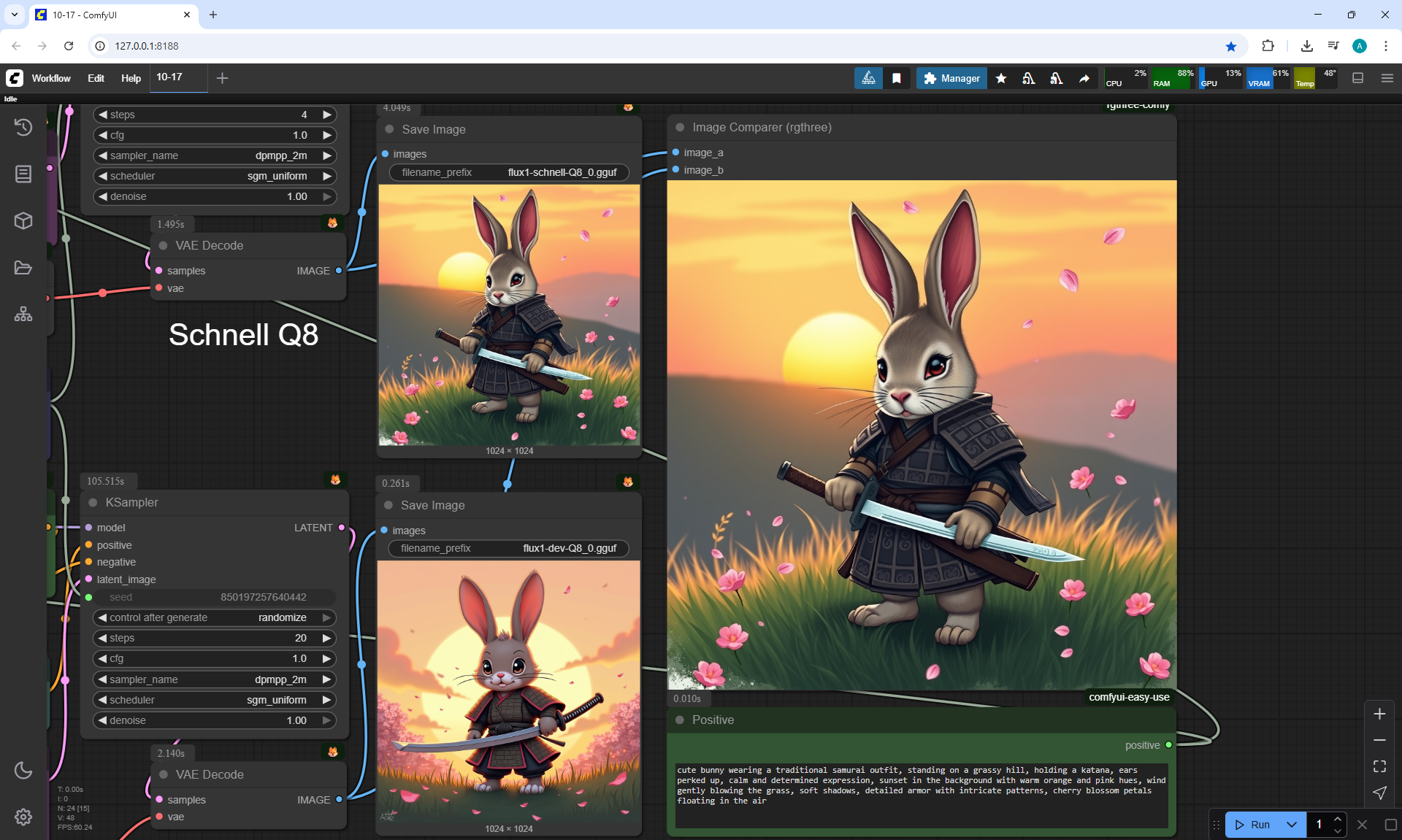This screenshot has height=840, width=1402.
Task: Collapse the Image Comparer node dot
Action: [x=680, y=127]
